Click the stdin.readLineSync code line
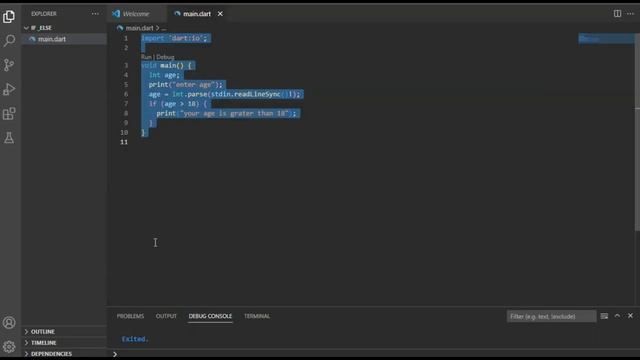The height and width of the screenshot is (360, 640). click(x=224, y=94)
